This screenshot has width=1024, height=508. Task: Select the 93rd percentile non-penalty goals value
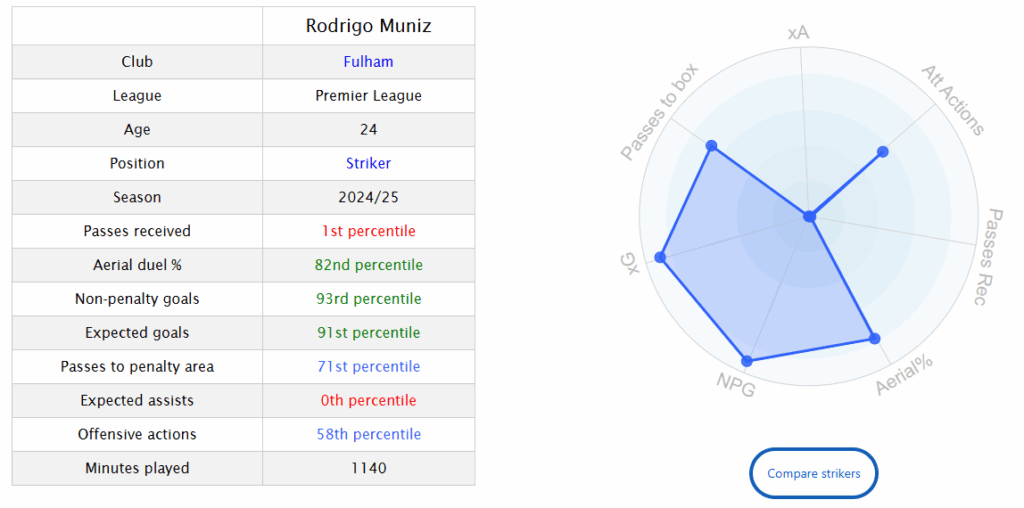click(368, 299)
